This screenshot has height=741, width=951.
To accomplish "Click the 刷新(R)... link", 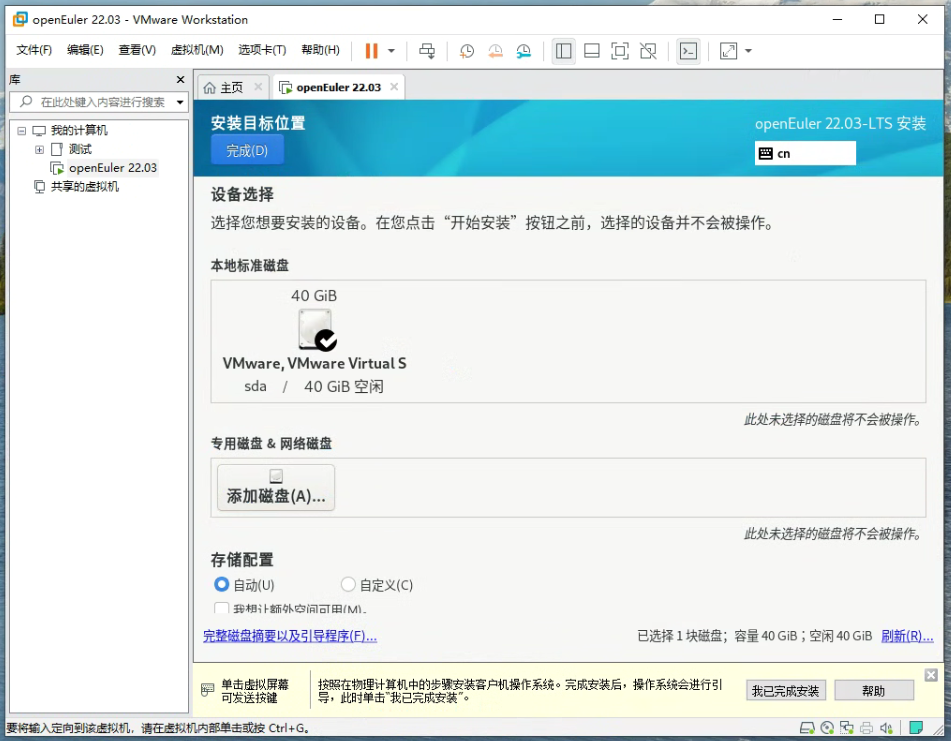I will 907,636.
